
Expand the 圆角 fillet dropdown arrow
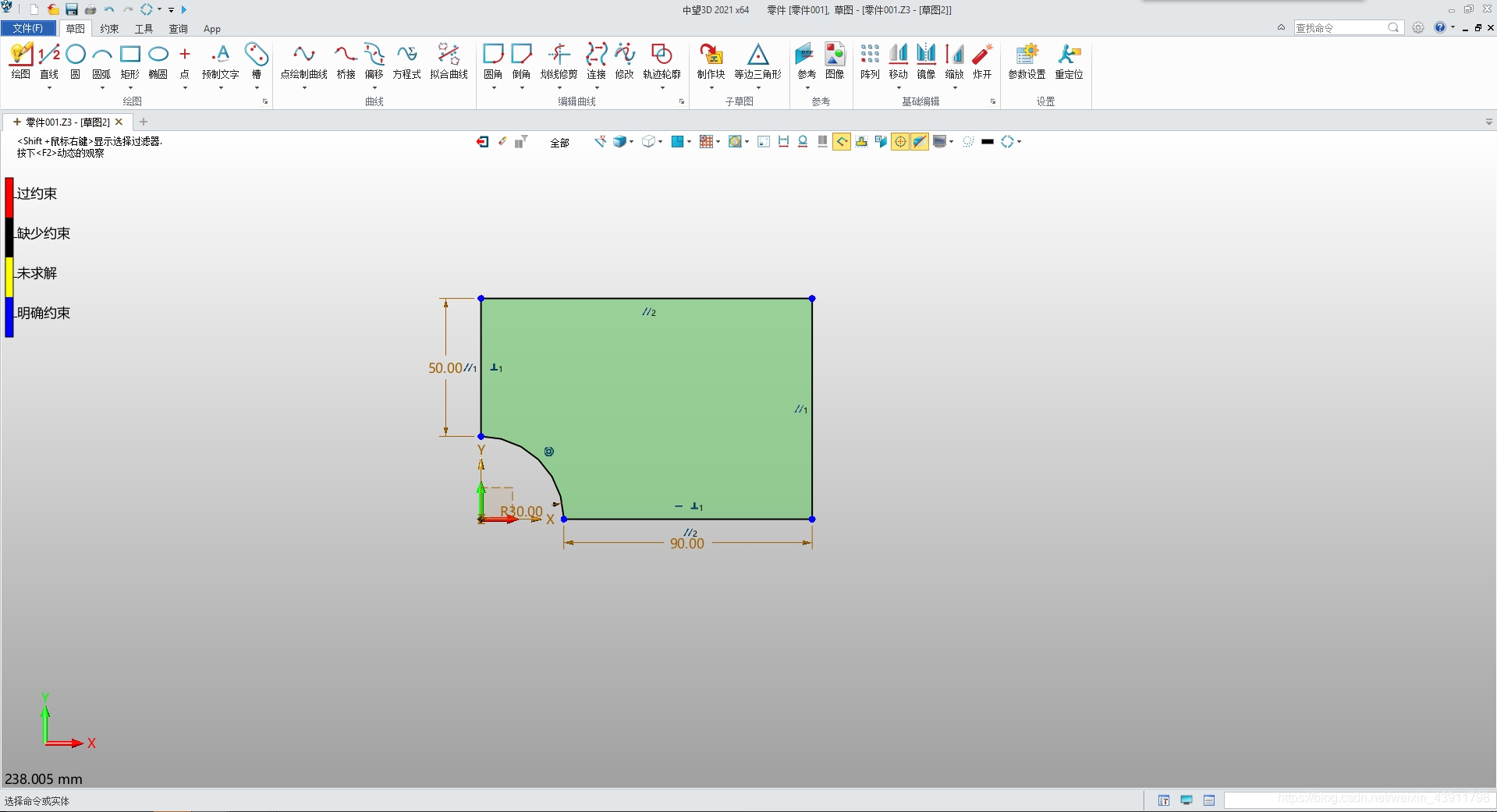point(494,88)
